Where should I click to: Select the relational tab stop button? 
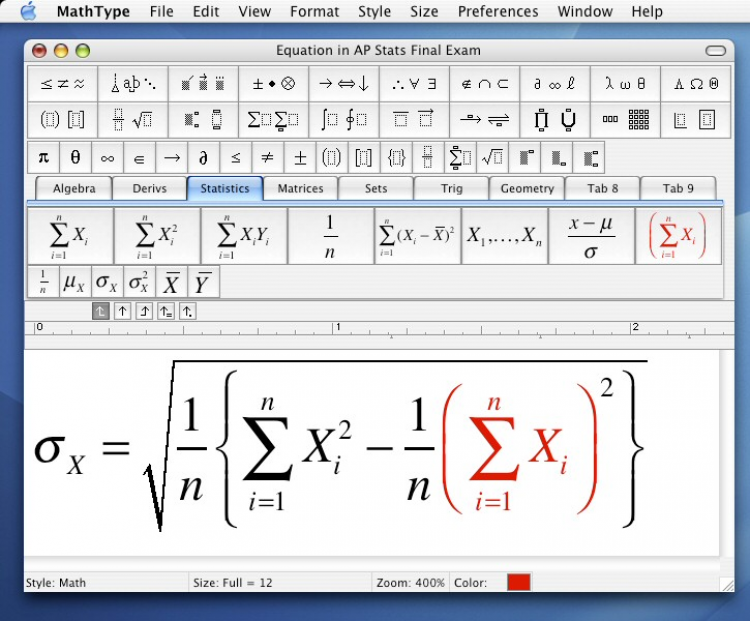click(166, 311)
